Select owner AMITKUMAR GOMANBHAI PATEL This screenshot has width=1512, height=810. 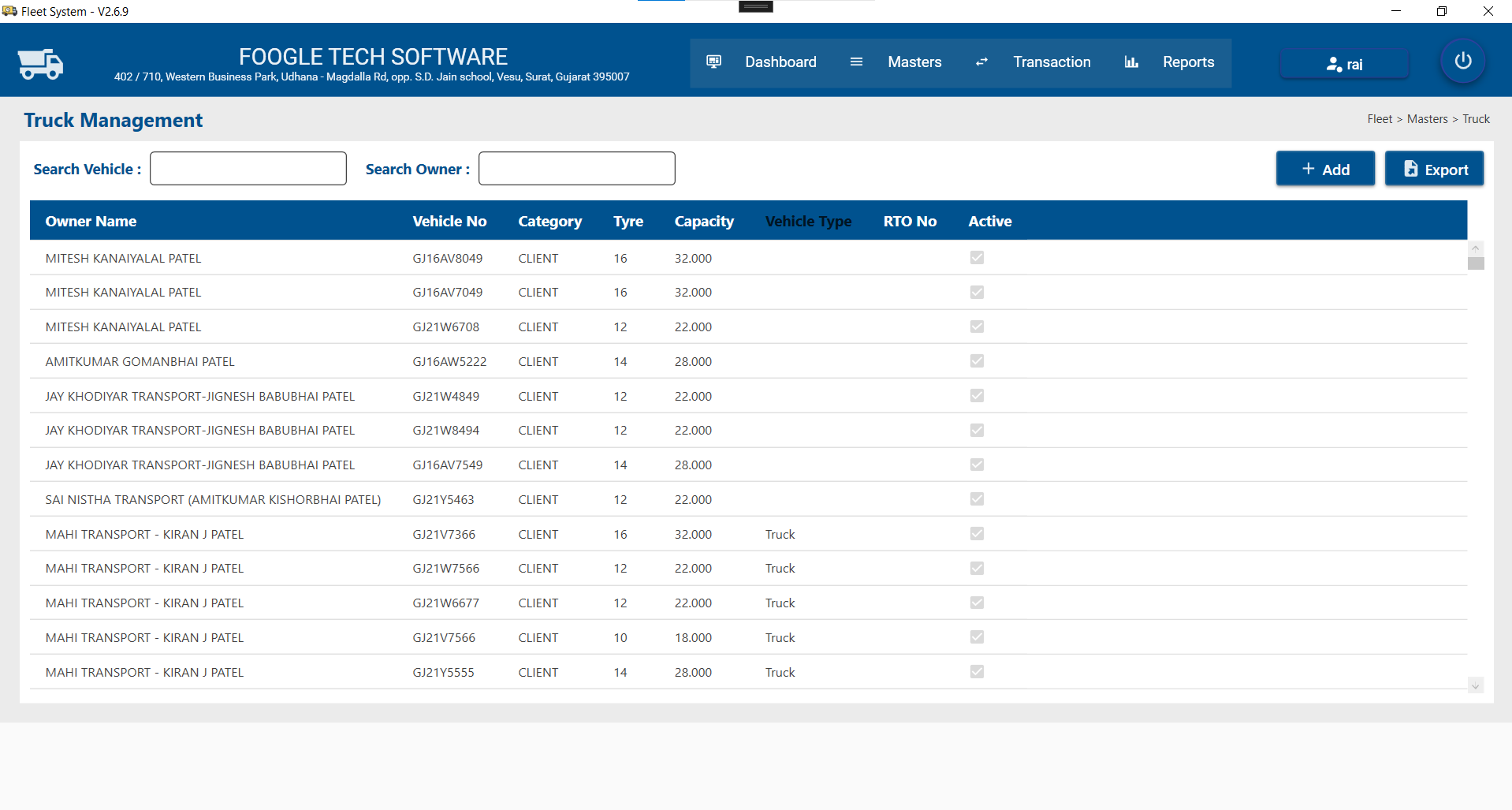coord(140,361)
